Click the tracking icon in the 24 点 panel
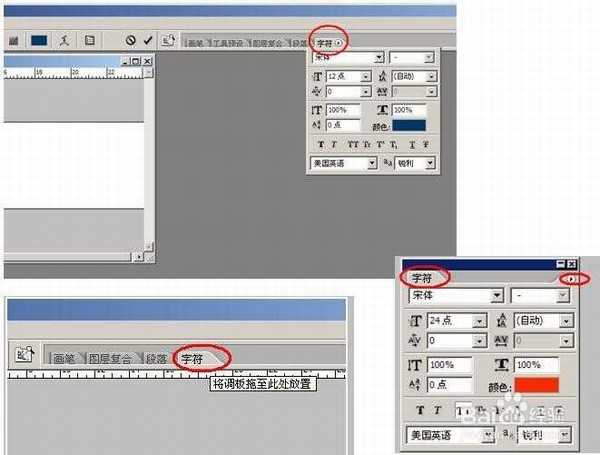Screen dimensions: 600x455 coord(501,340)
